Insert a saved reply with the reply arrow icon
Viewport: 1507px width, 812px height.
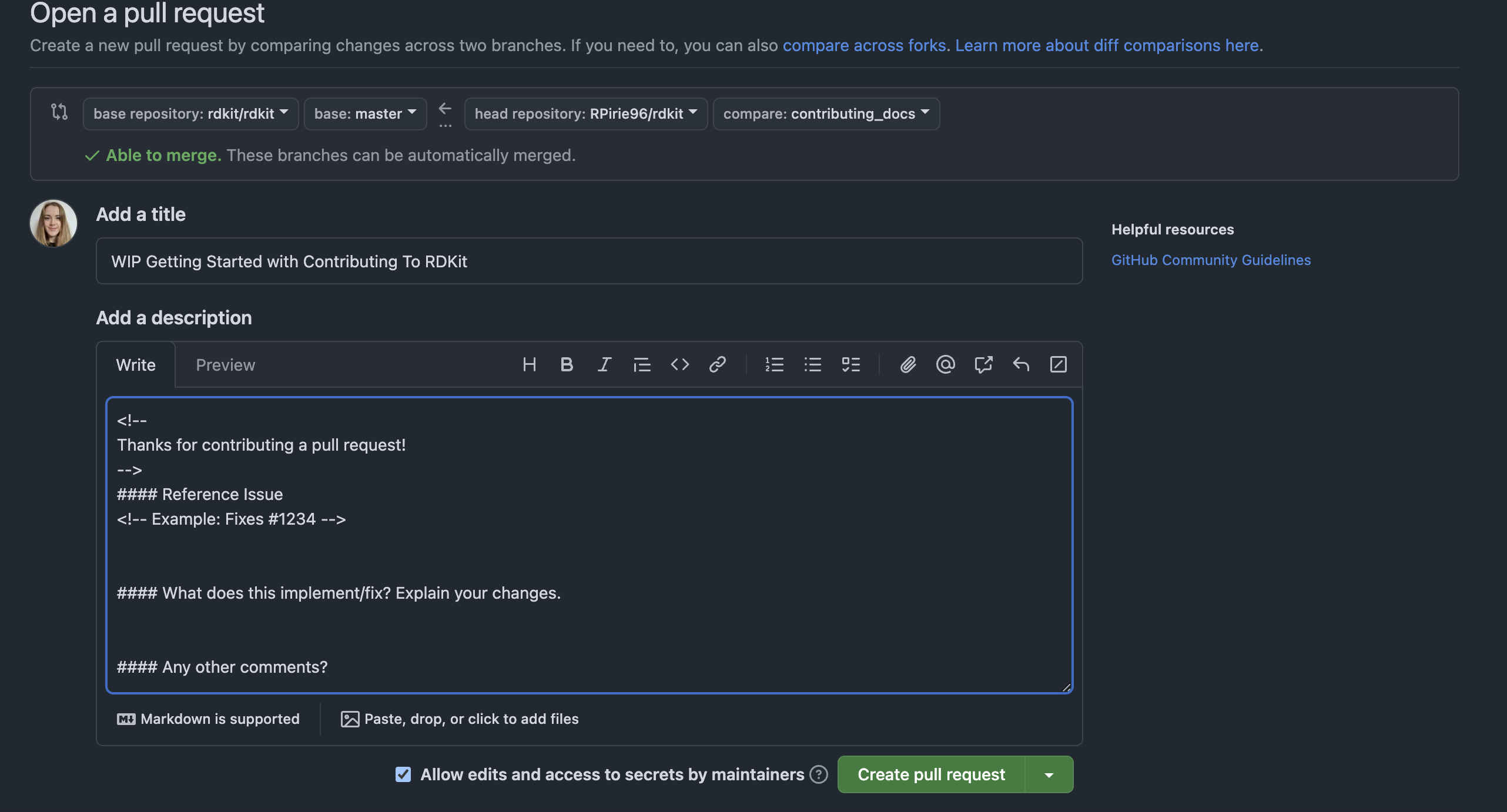tap(1021, 365)
